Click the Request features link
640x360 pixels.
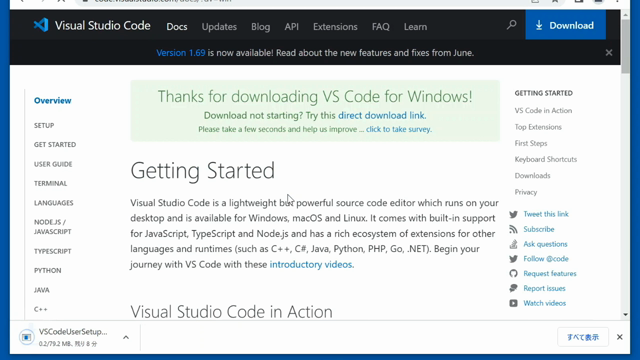click(550, 273)
